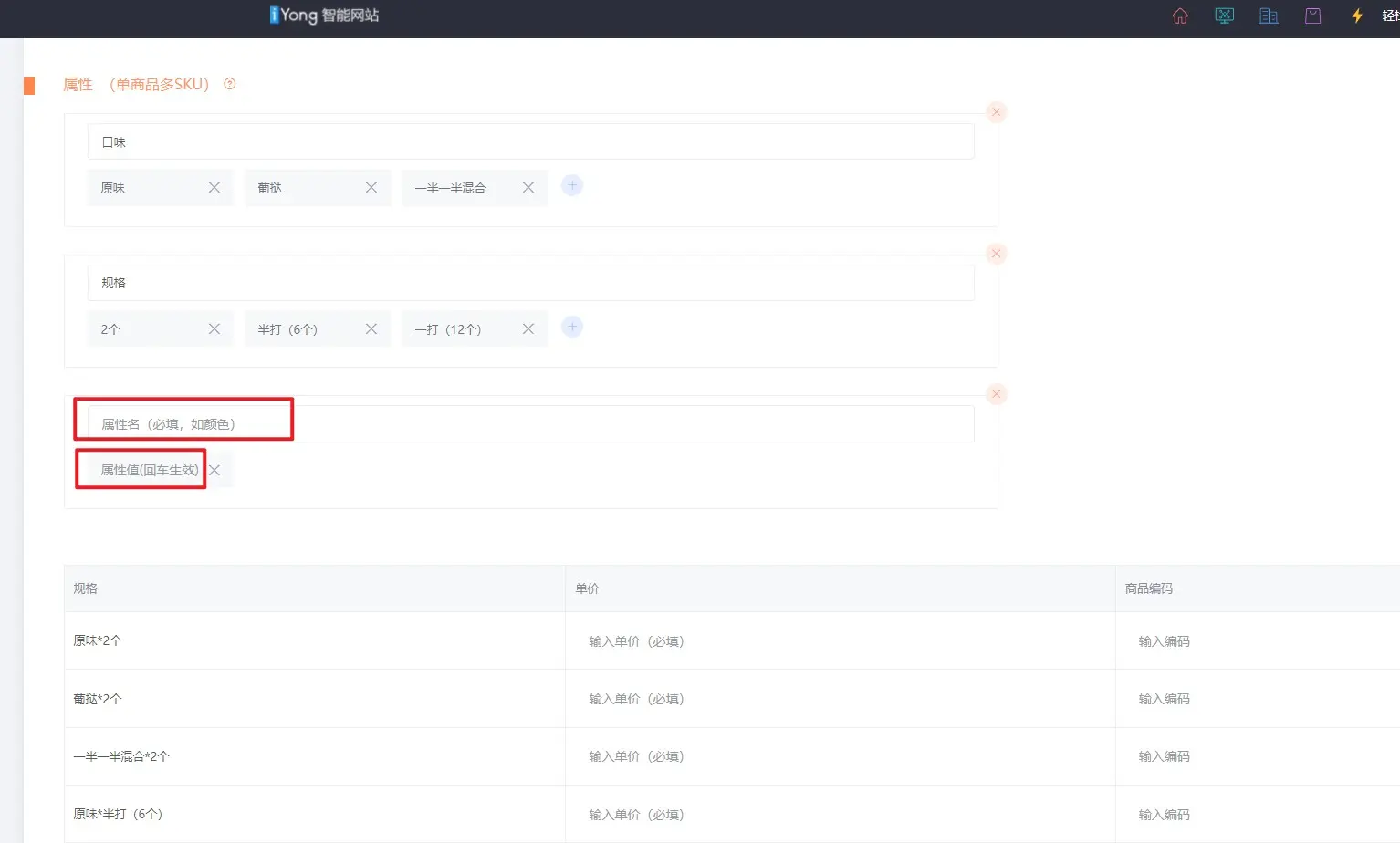Click the yellow lightning bolt icon
1400x843 pixels.
[1357, 16]
